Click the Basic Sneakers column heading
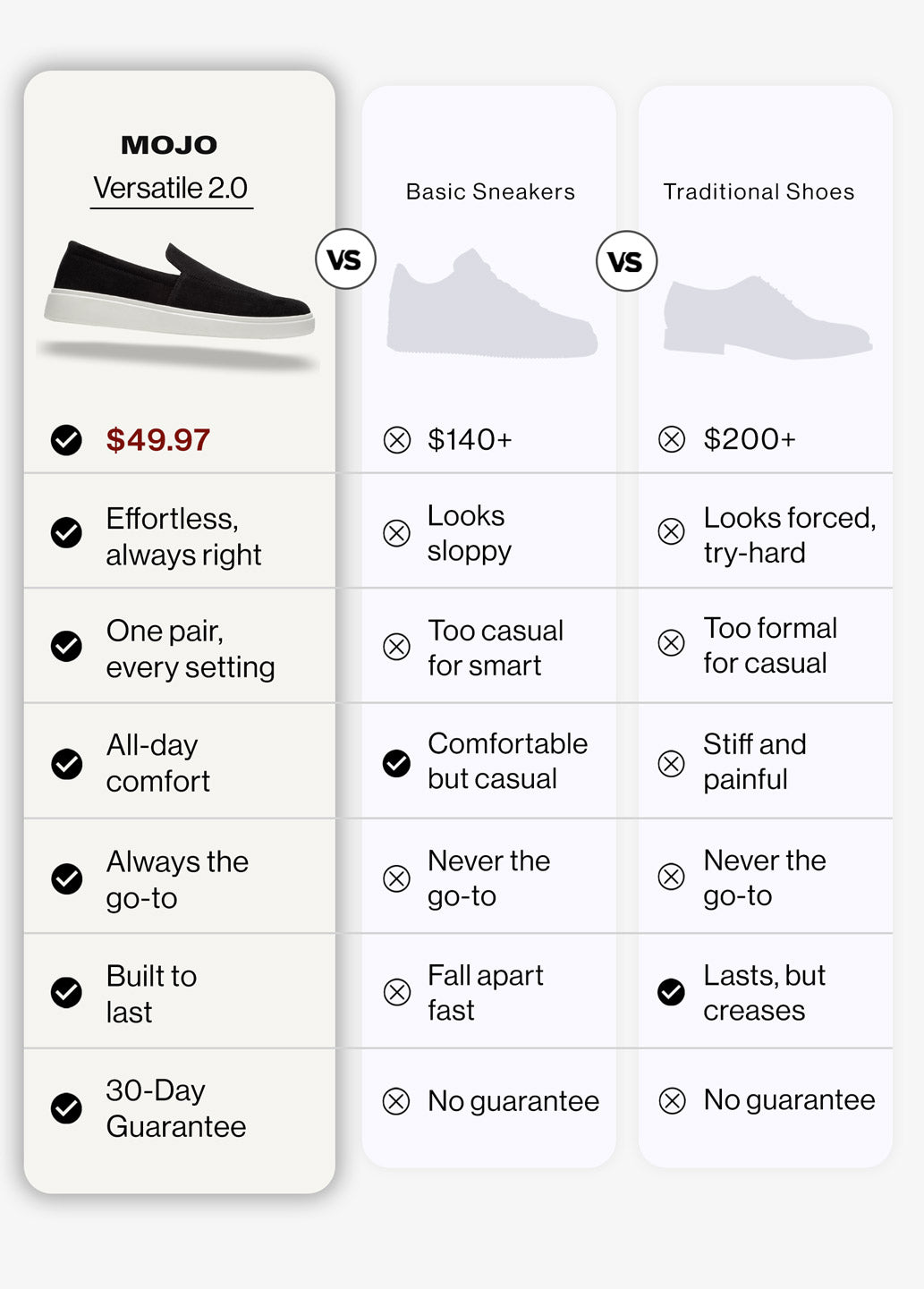 point(490,191)
